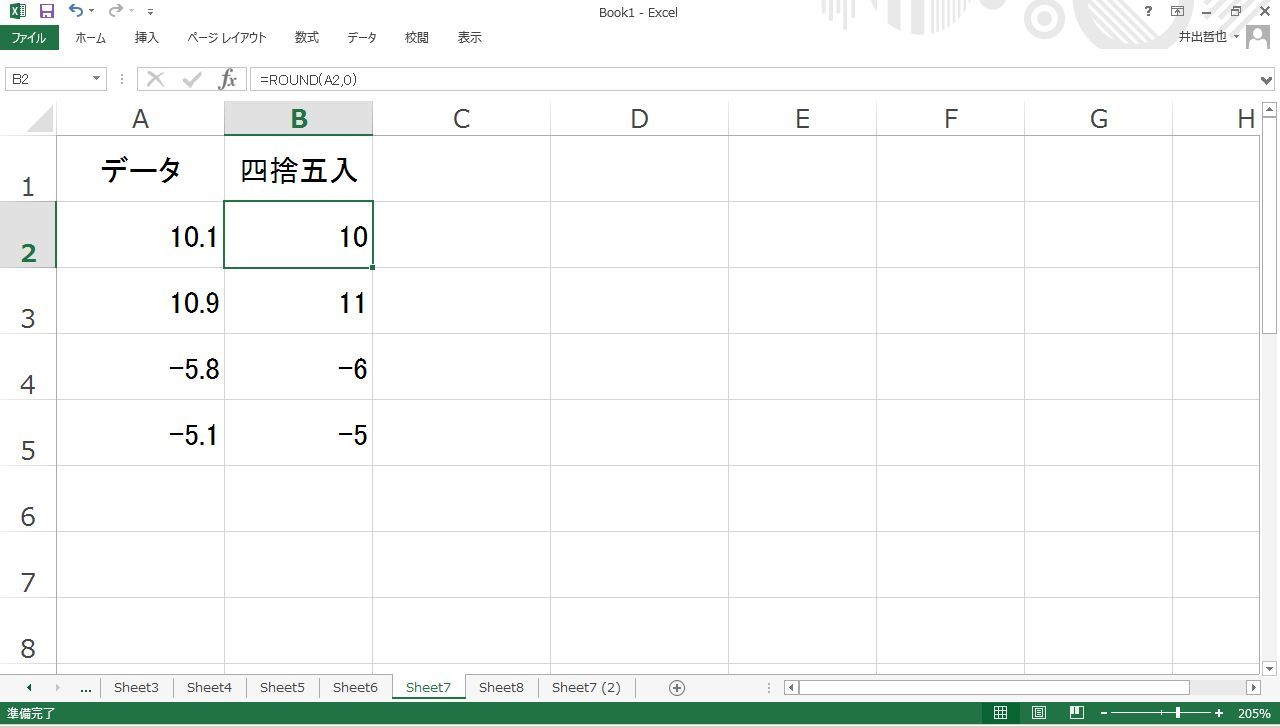1280x728 pixels.
Task: Add a new sheet with the plus button
Action: pyautogui.click(x=676, y=687)
